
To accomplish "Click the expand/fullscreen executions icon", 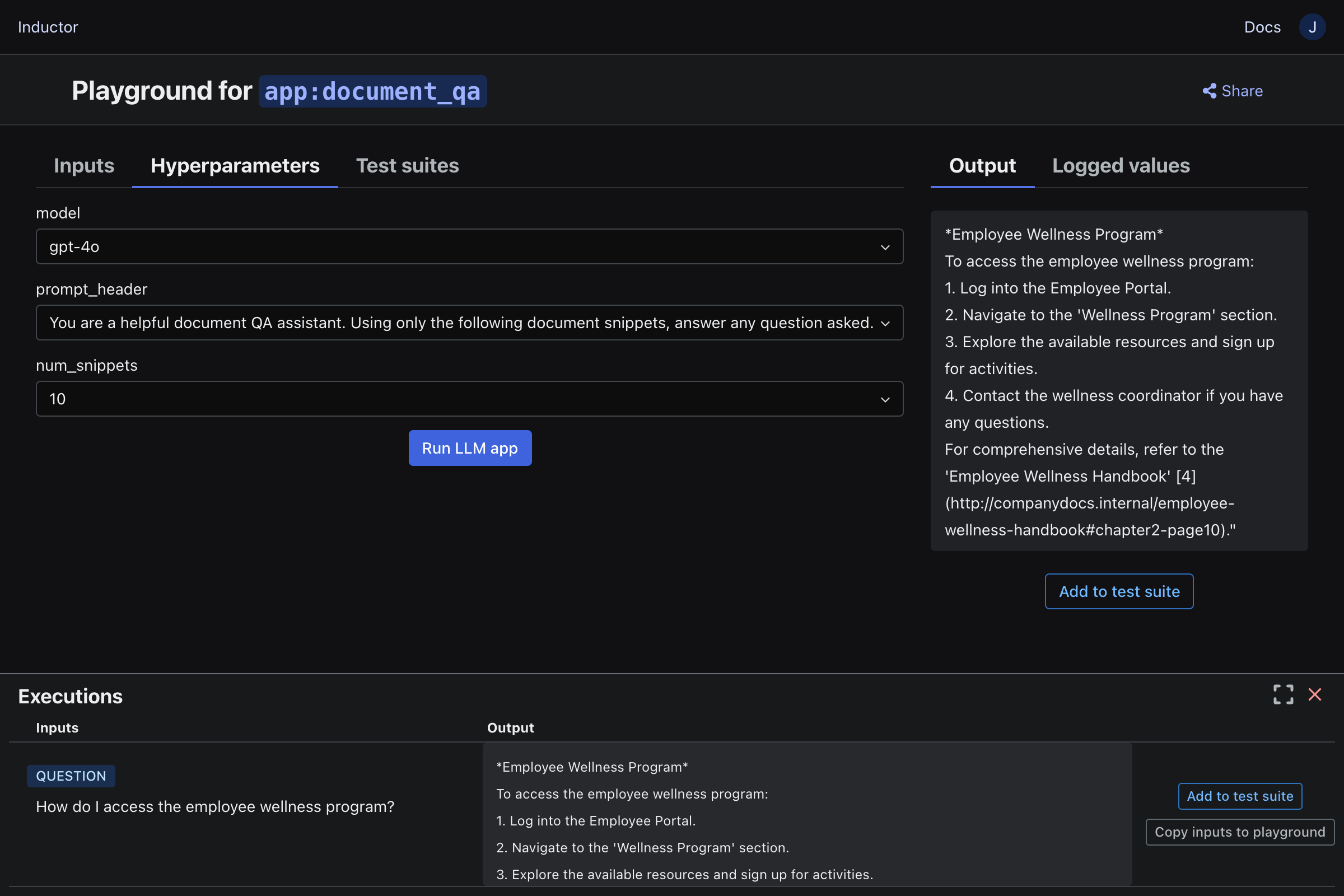I will click(x=1283, y=693).
